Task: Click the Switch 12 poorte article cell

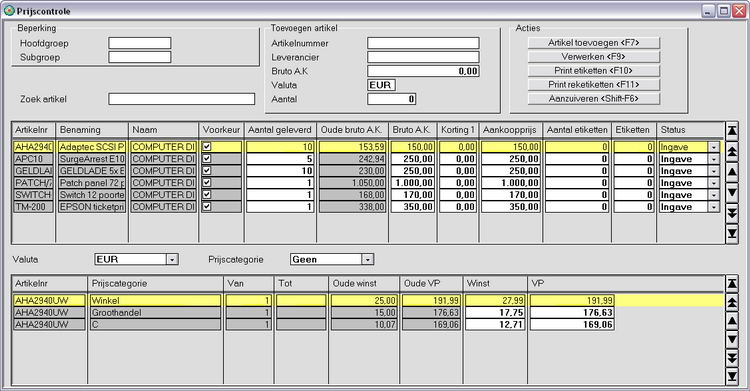Action: click(x=92, y=195)
